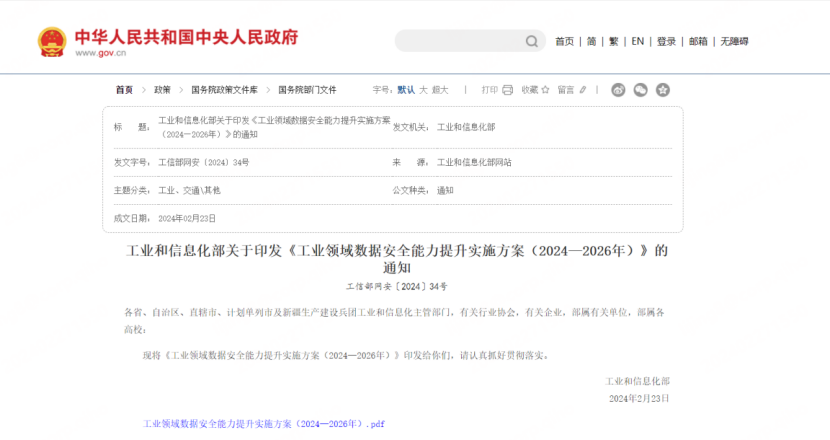Click the 收藏 bookmark label

click(x=529, y=90)
